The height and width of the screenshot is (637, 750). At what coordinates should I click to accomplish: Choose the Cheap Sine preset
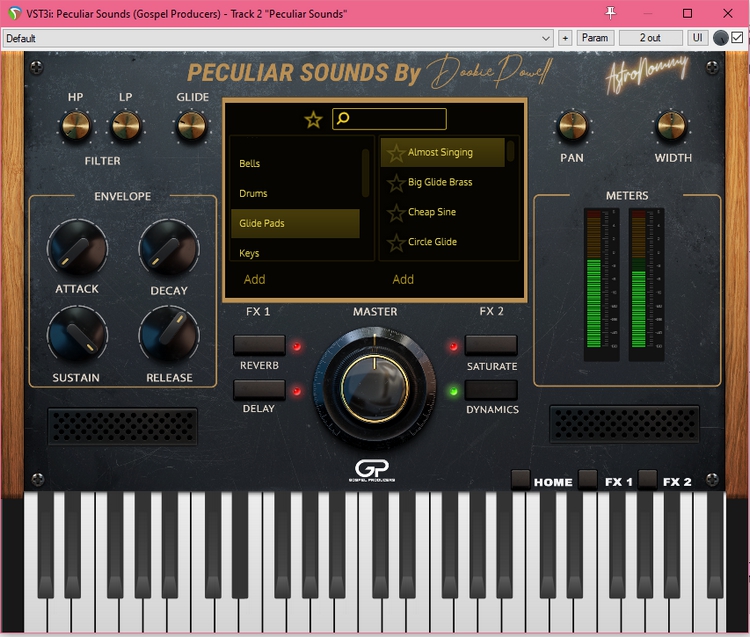[x=442, y=212]
